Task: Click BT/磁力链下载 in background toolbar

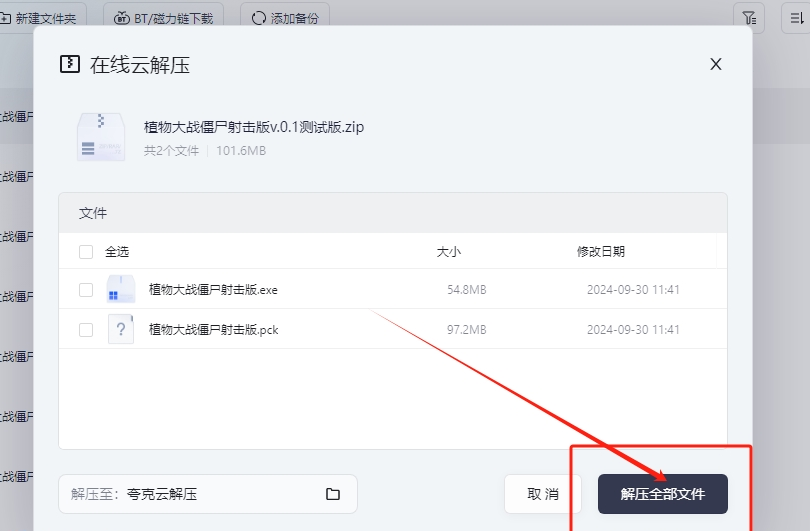Action: (x=163, y=19)
